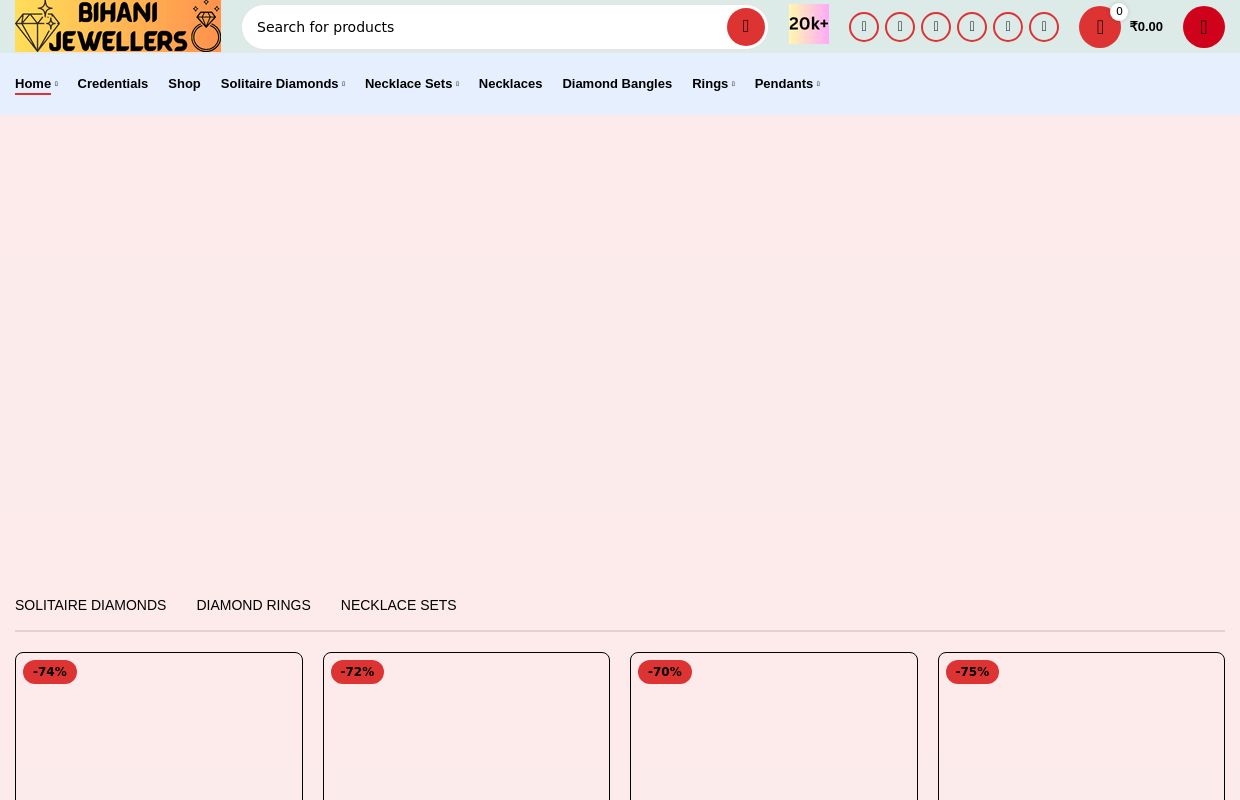Switch to the NECKLACE SETS product tab

[398, 605]
